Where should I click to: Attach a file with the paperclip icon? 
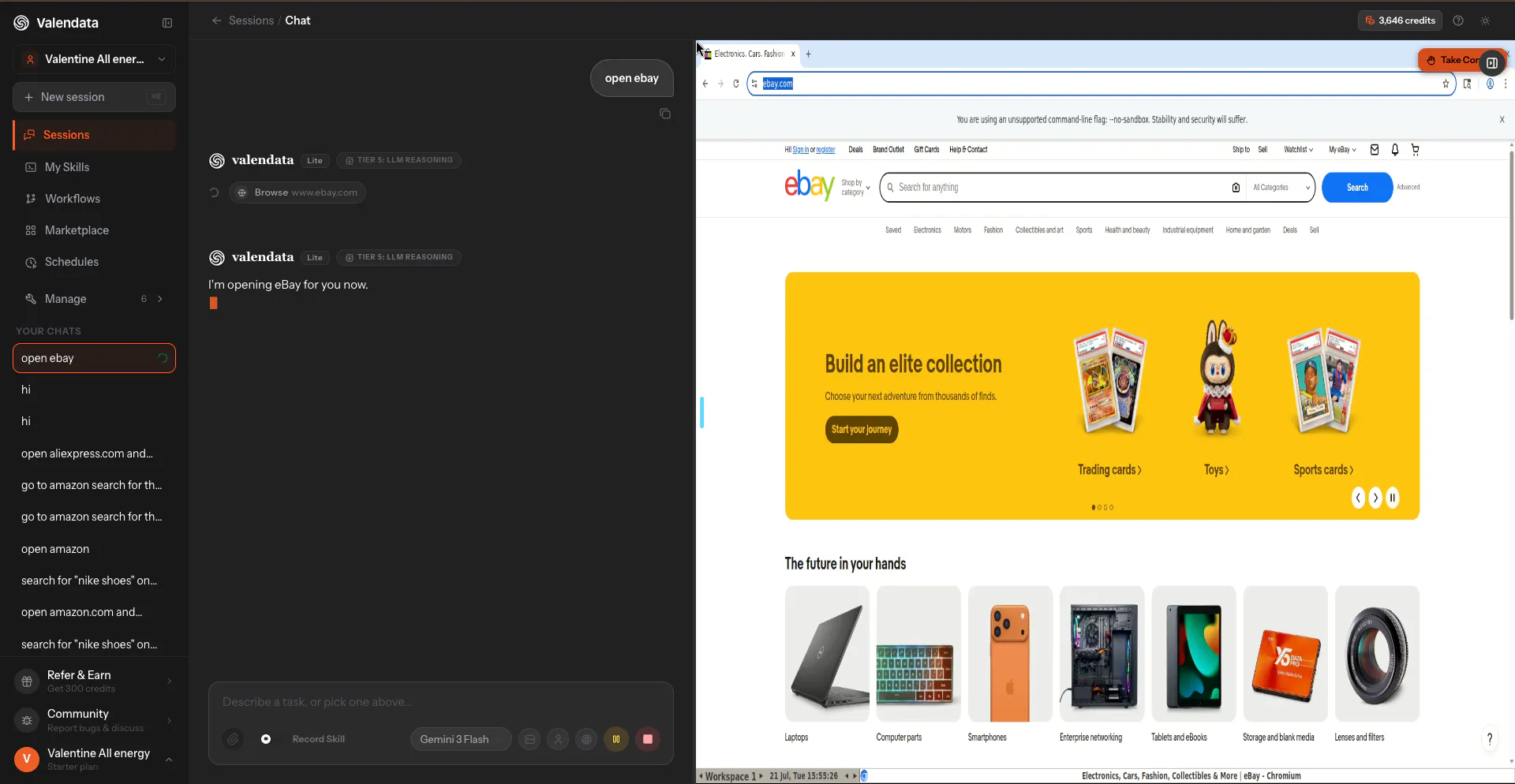tap(233, 739)
